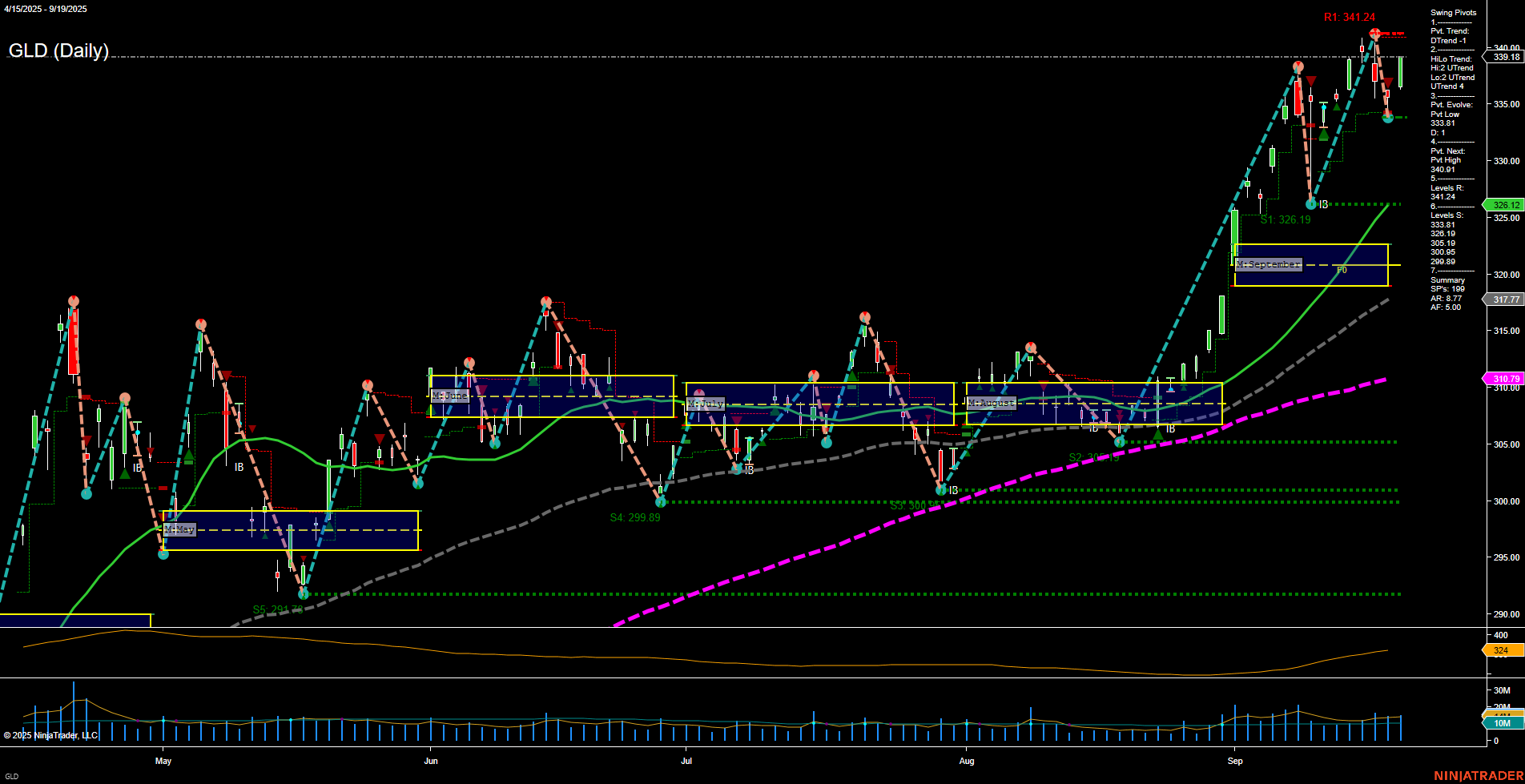Viewport: 1525px width, 784px height.
Task: Click the magenta 310.79 price axis marker
Action: [x=1507, y=379]
